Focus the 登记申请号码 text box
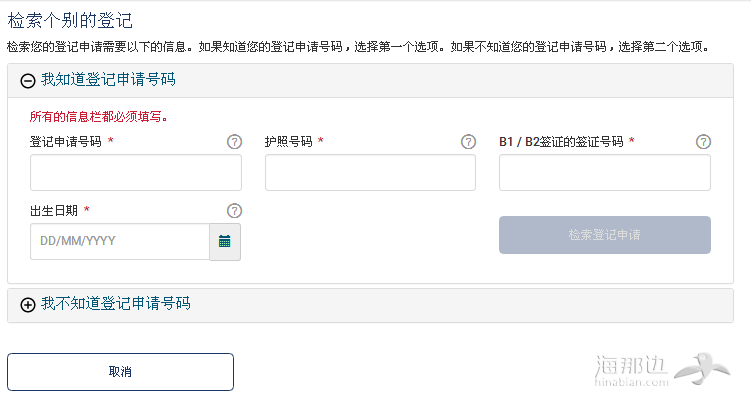Viewport: 751px width, 403px height. tap(136, 173)
